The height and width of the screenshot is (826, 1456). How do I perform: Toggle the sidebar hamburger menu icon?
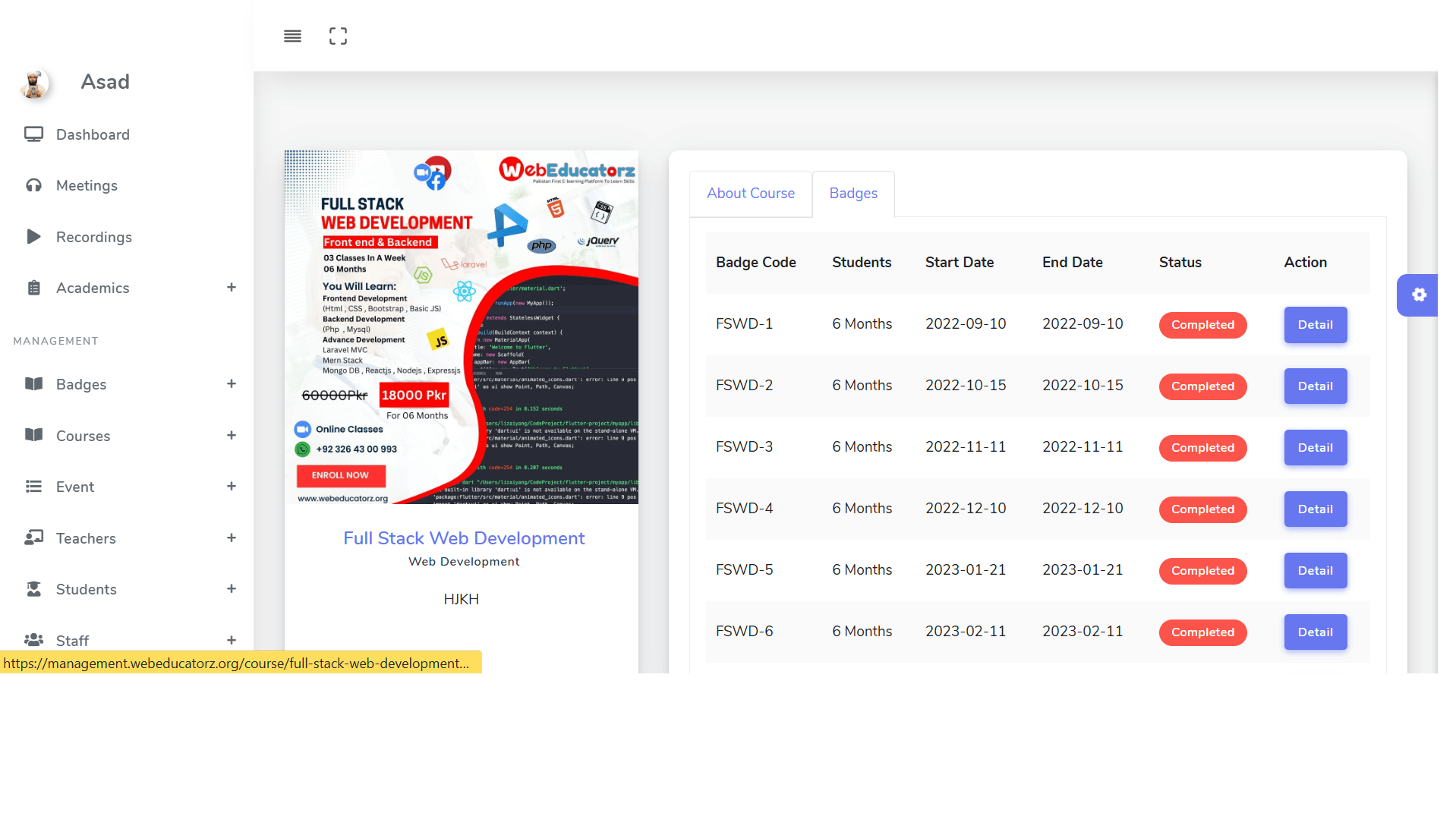click(x=292, y=36)
